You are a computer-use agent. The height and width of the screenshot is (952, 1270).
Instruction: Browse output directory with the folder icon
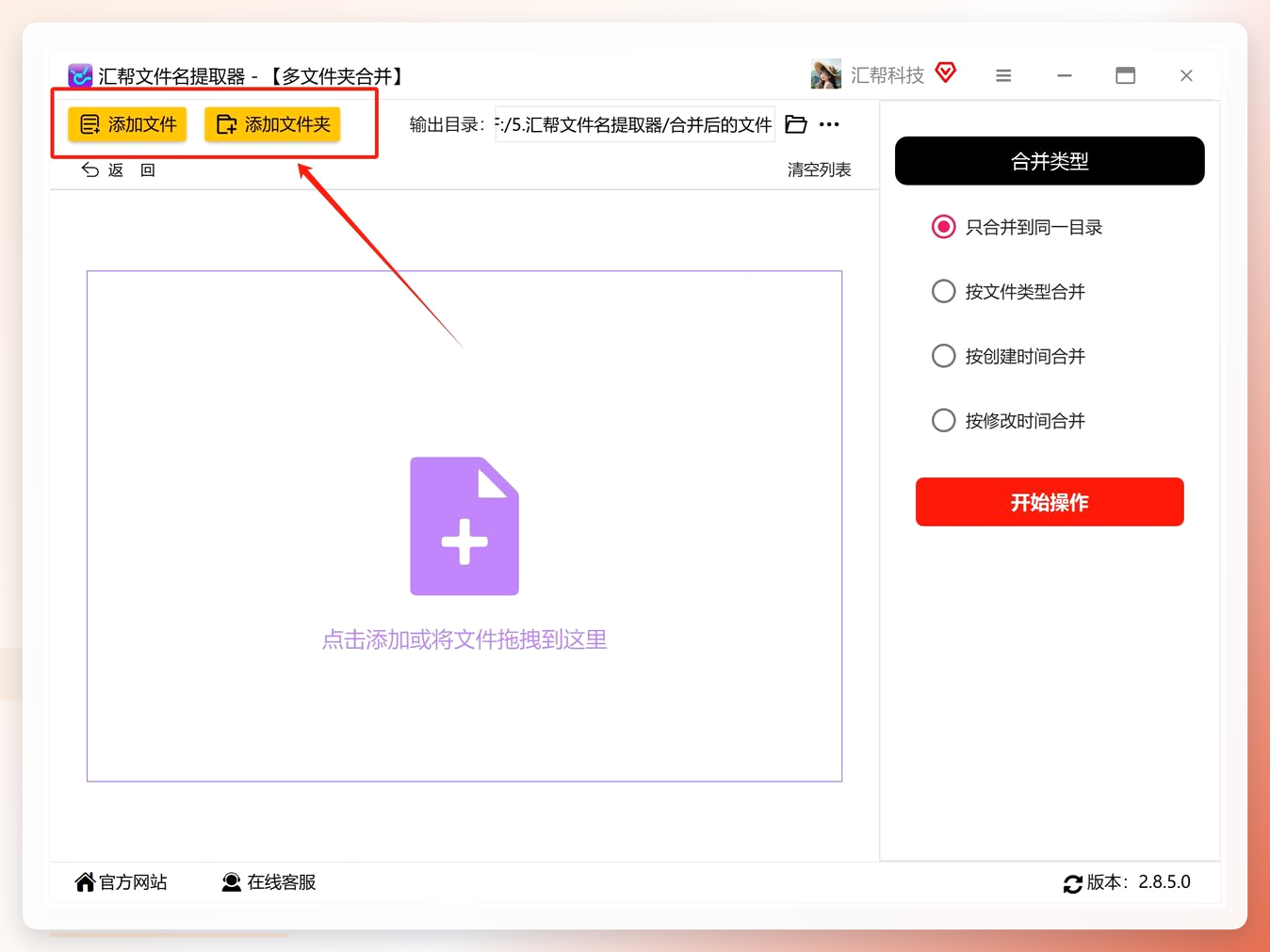click(796, 124)
